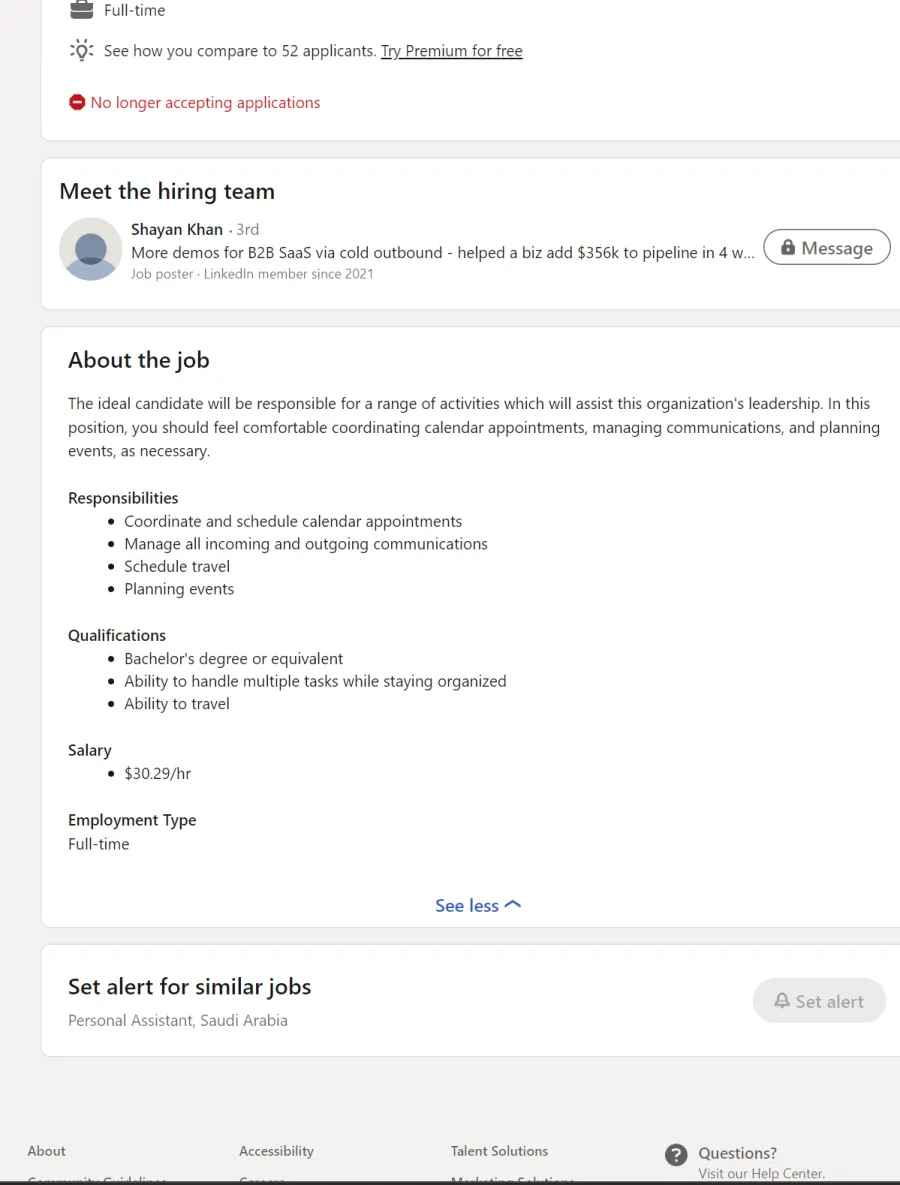This screenshot has height=1185, width=900.
Task: Visit our Help Center link
Action: [761, 1174]
